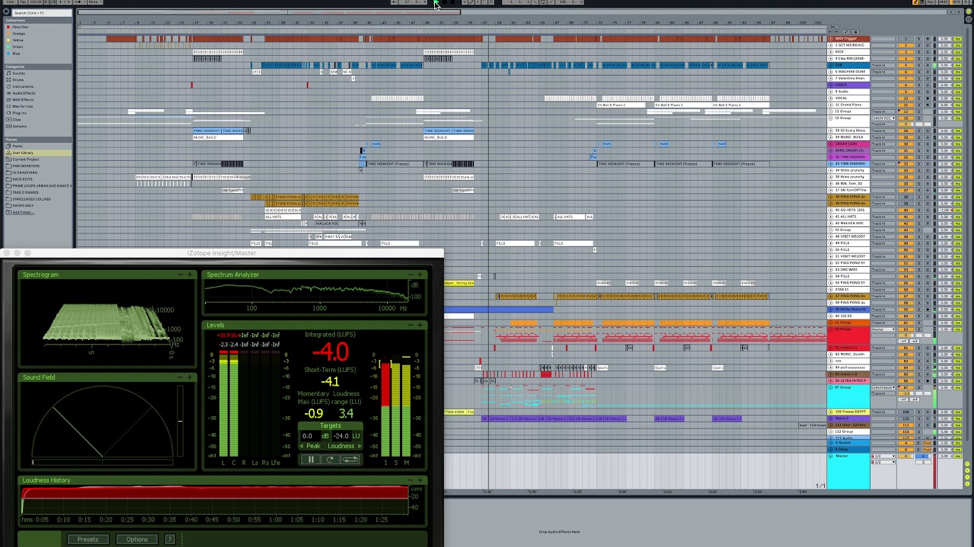
Task: Unfold the KICK track
Action: click(x=831, y=52)
